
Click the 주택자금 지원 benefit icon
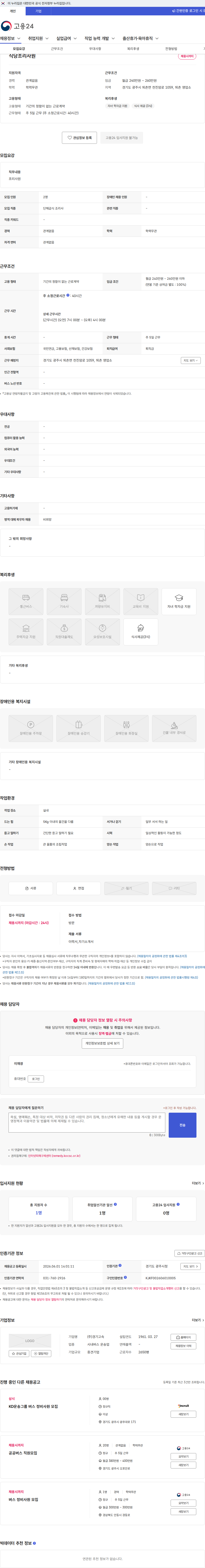point(26,631)
